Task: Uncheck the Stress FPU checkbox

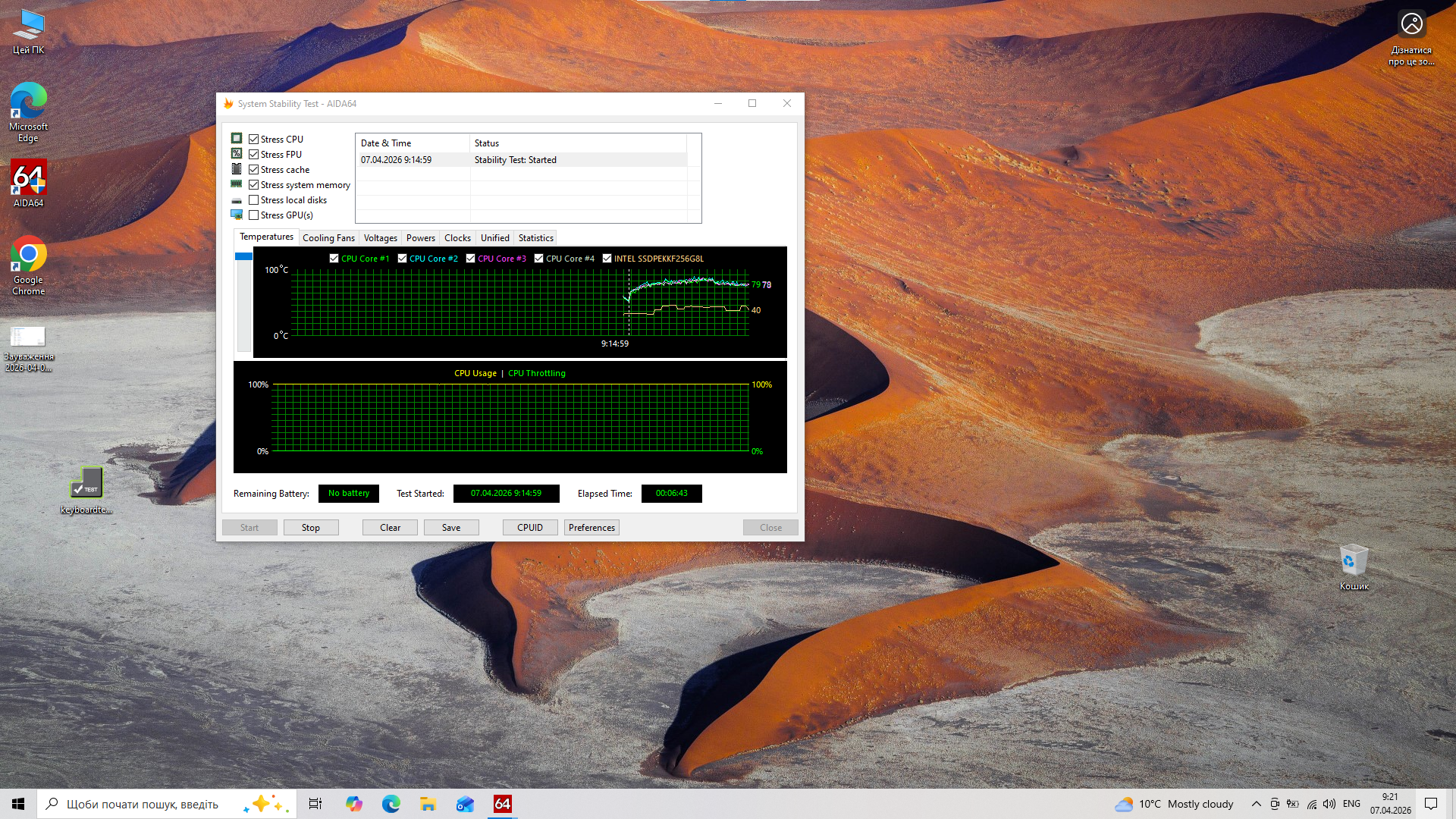Action: 254,155
